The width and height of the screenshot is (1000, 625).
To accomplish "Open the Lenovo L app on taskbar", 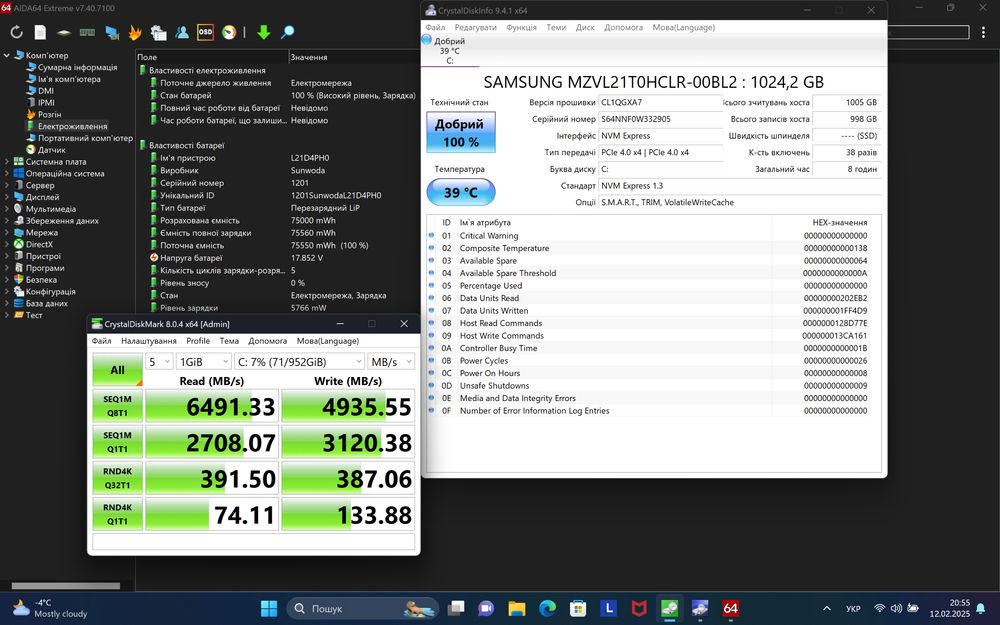I will coord(608,608).
